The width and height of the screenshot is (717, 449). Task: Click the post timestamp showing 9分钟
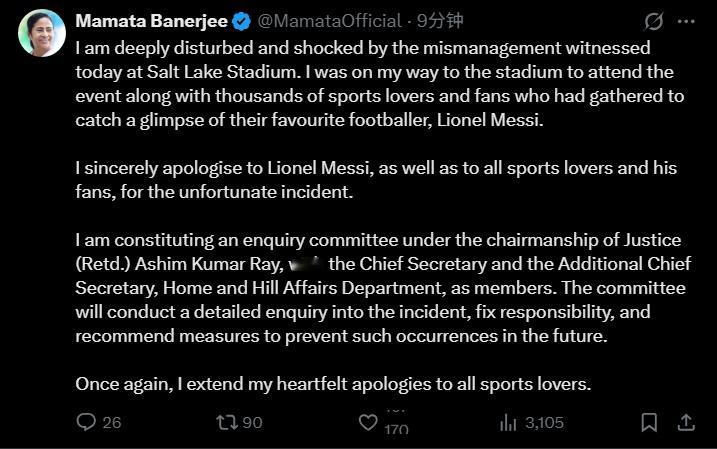[x=439, y=21]
